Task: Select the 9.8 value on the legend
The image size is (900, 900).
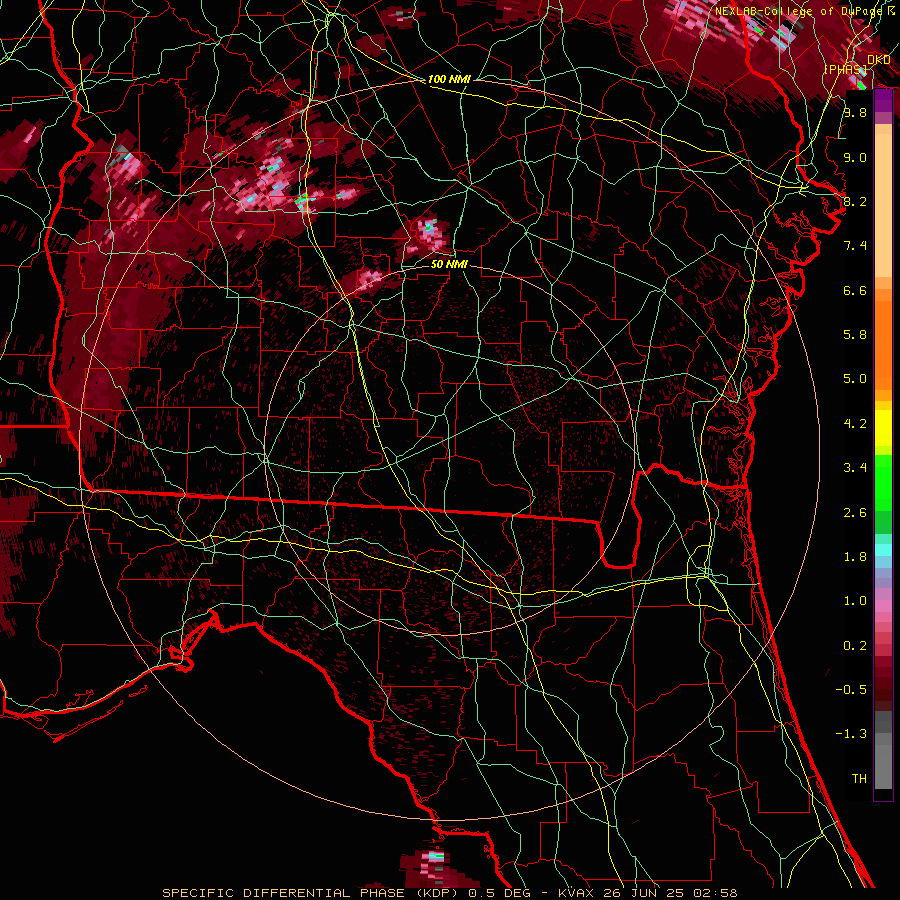Action: [855, 112]
